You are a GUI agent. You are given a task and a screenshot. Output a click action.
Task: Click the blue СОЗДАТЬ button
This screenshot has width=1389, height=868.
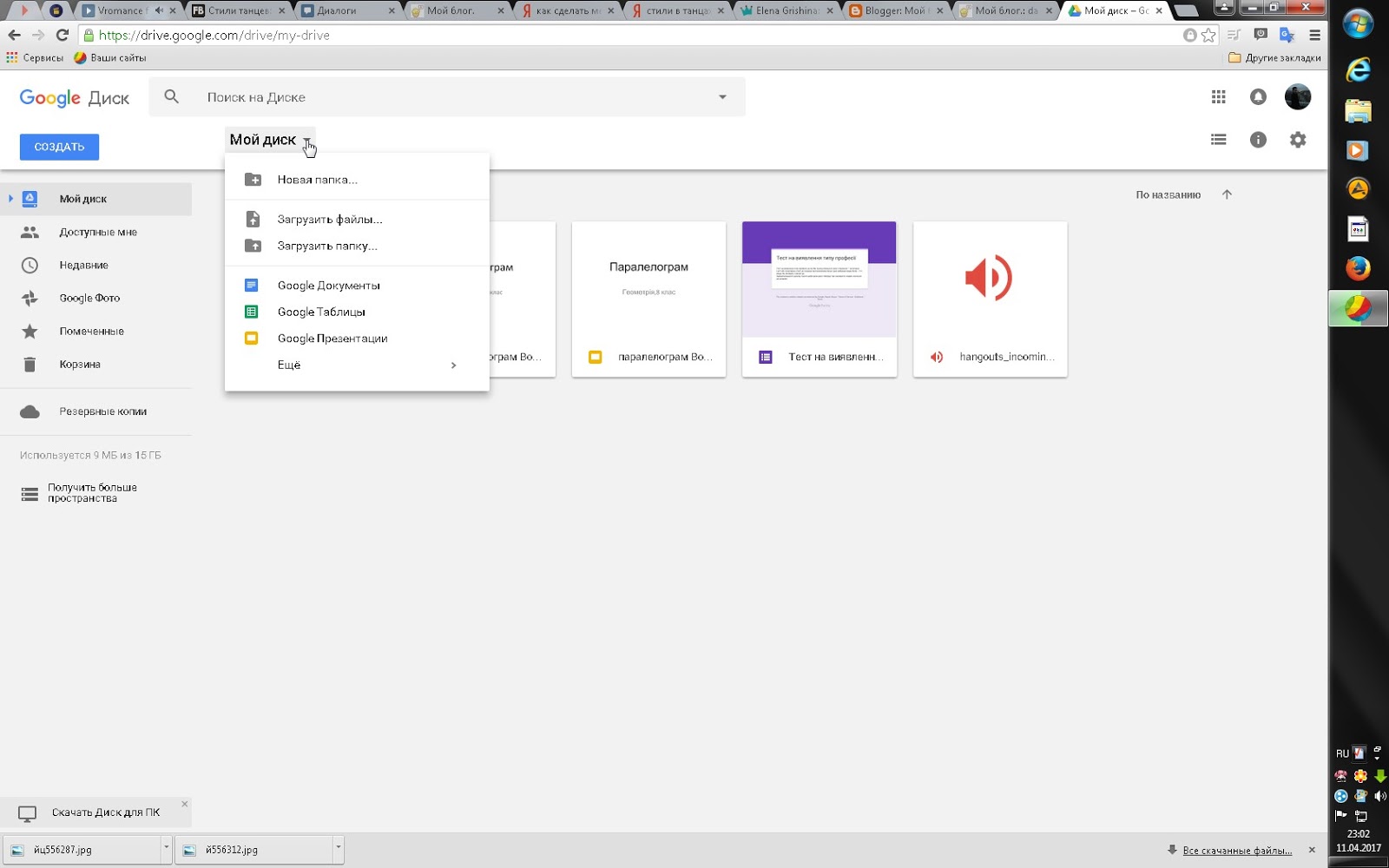pos(59,147)
